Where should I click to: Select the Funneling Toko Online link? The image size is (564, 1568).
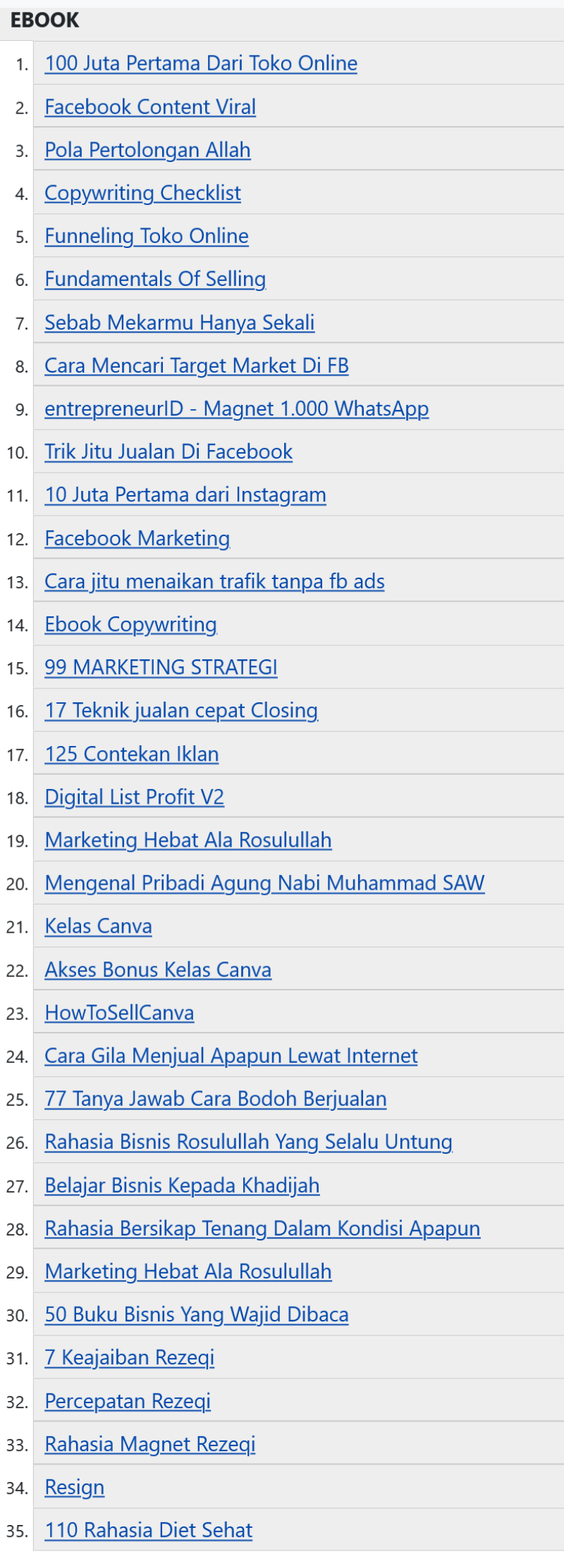click(x=147, y=236)
